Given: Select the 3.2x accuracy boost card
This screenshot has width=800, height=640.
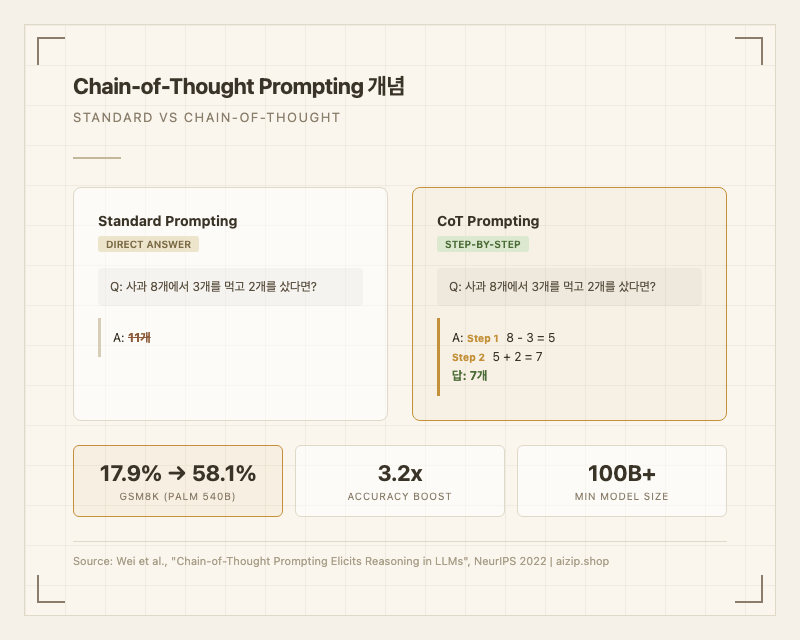Looking at the screenshot, I should click(400, 481).
